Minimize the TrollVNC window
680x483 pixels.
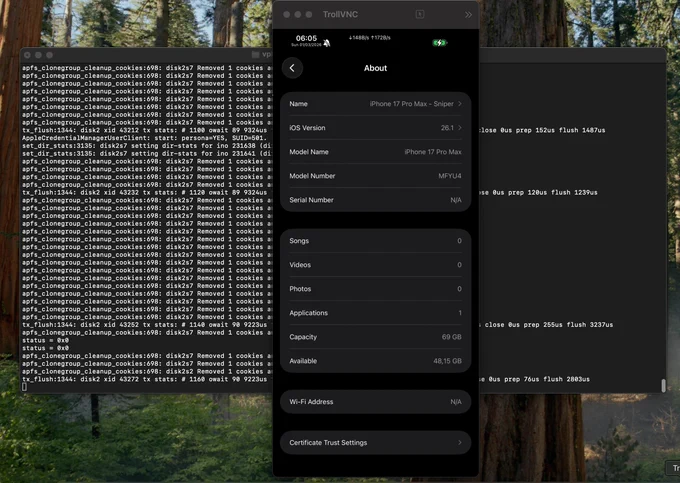click(298, 14)
